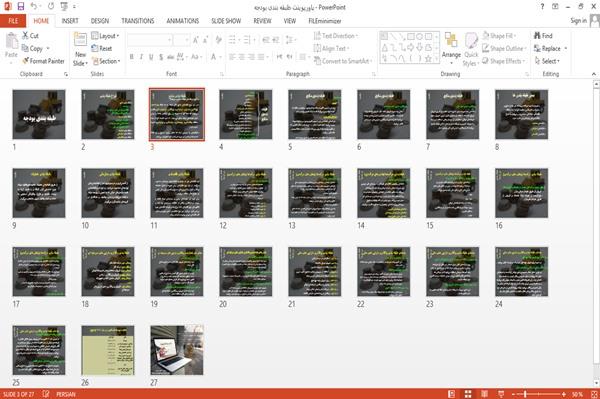The image size is (600, 399).
Task: Toggle Italic formatting button
Action: (141, 57)
